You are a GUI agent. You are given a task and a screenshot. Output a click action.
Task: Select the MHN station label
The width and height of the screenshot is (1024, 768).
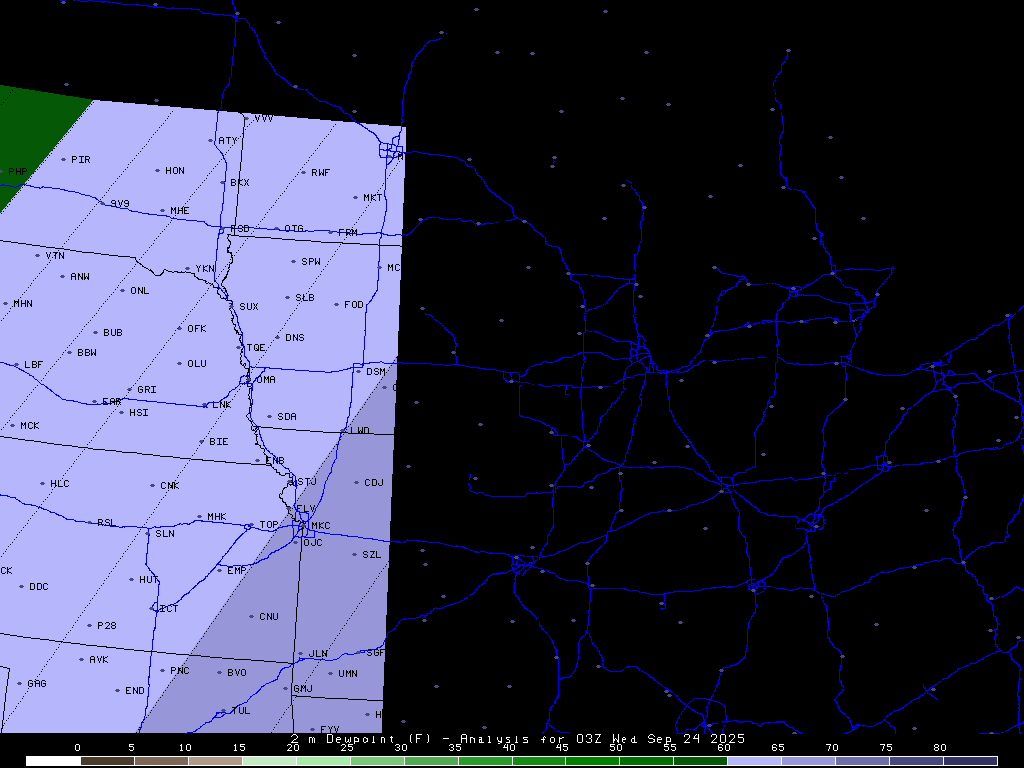(23, 304)
